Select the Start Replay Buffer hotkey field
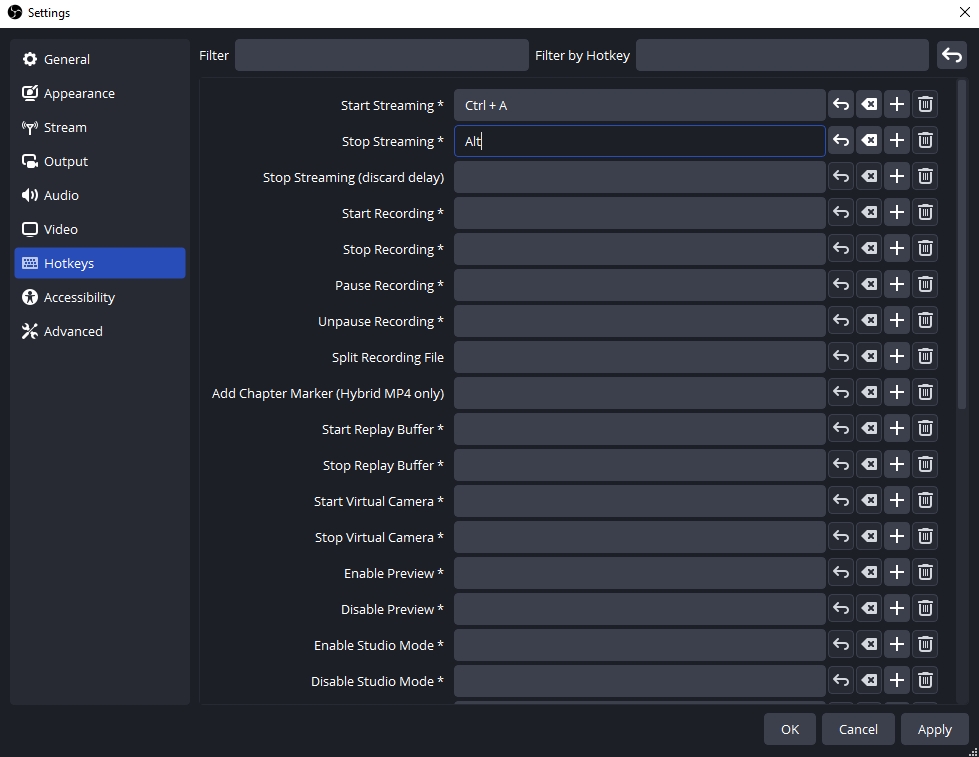The width and height of the screenshot is (979, 757). [x=639, y=429]
